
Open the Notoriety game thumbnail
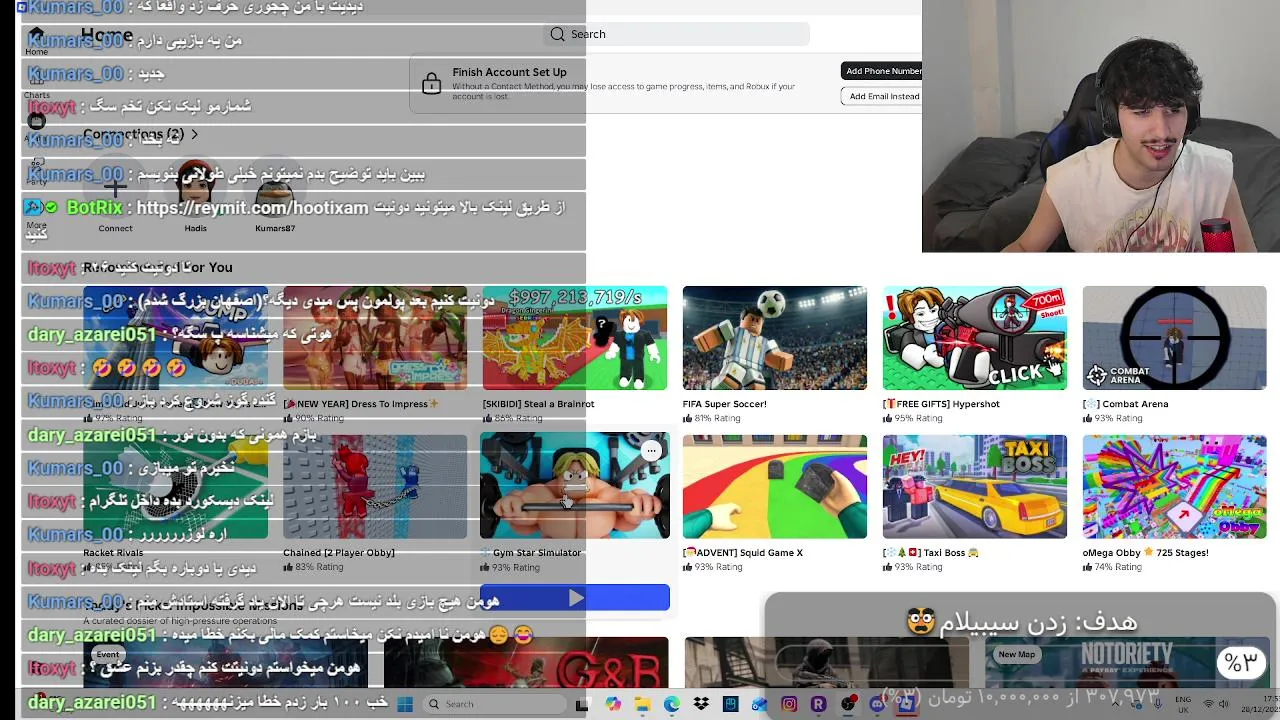[1127, 663]
